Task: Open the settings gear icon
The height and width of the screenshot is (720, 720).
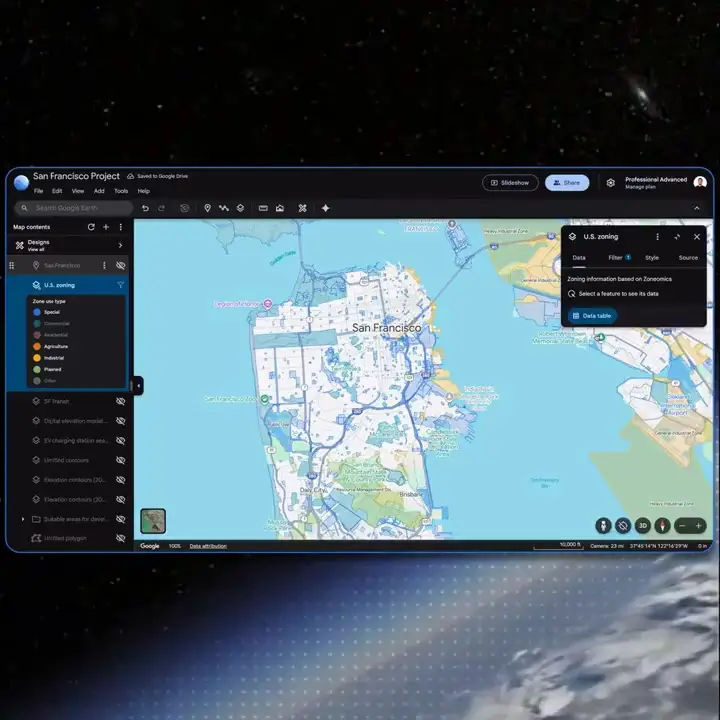Action: pyautogui.click(x=610, y=183)
